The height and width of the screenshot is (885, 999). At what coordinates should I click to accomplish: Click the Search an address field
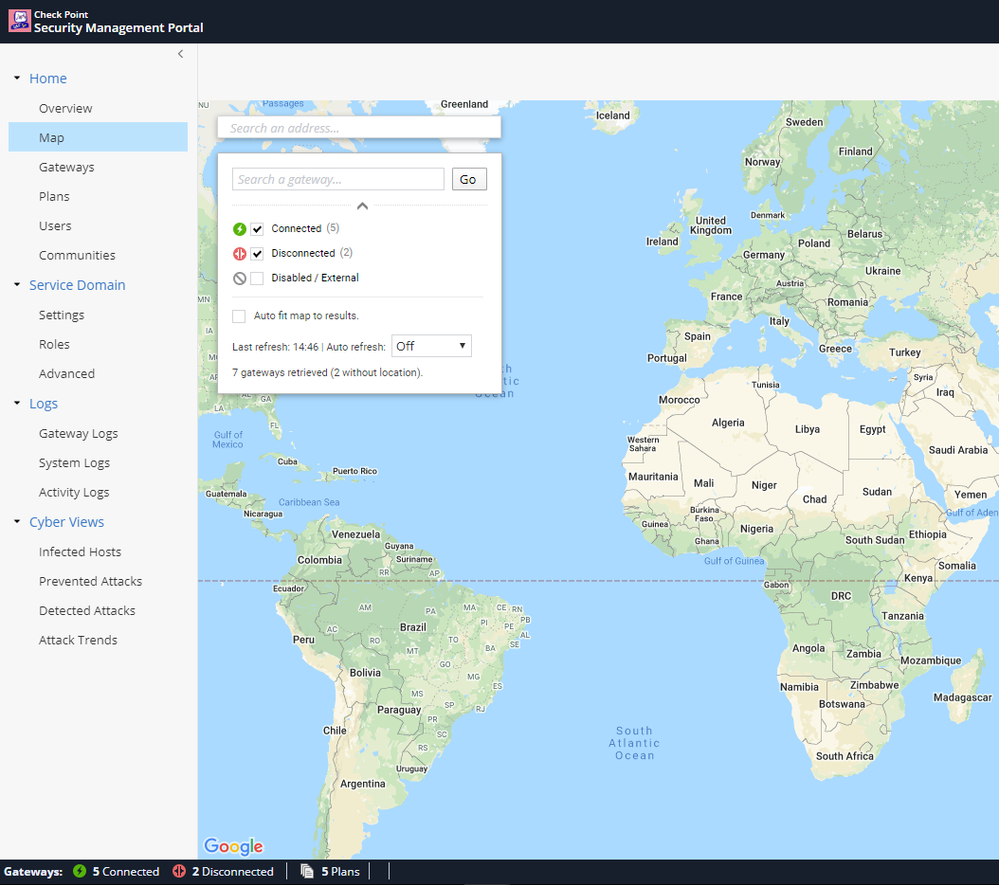359,128
